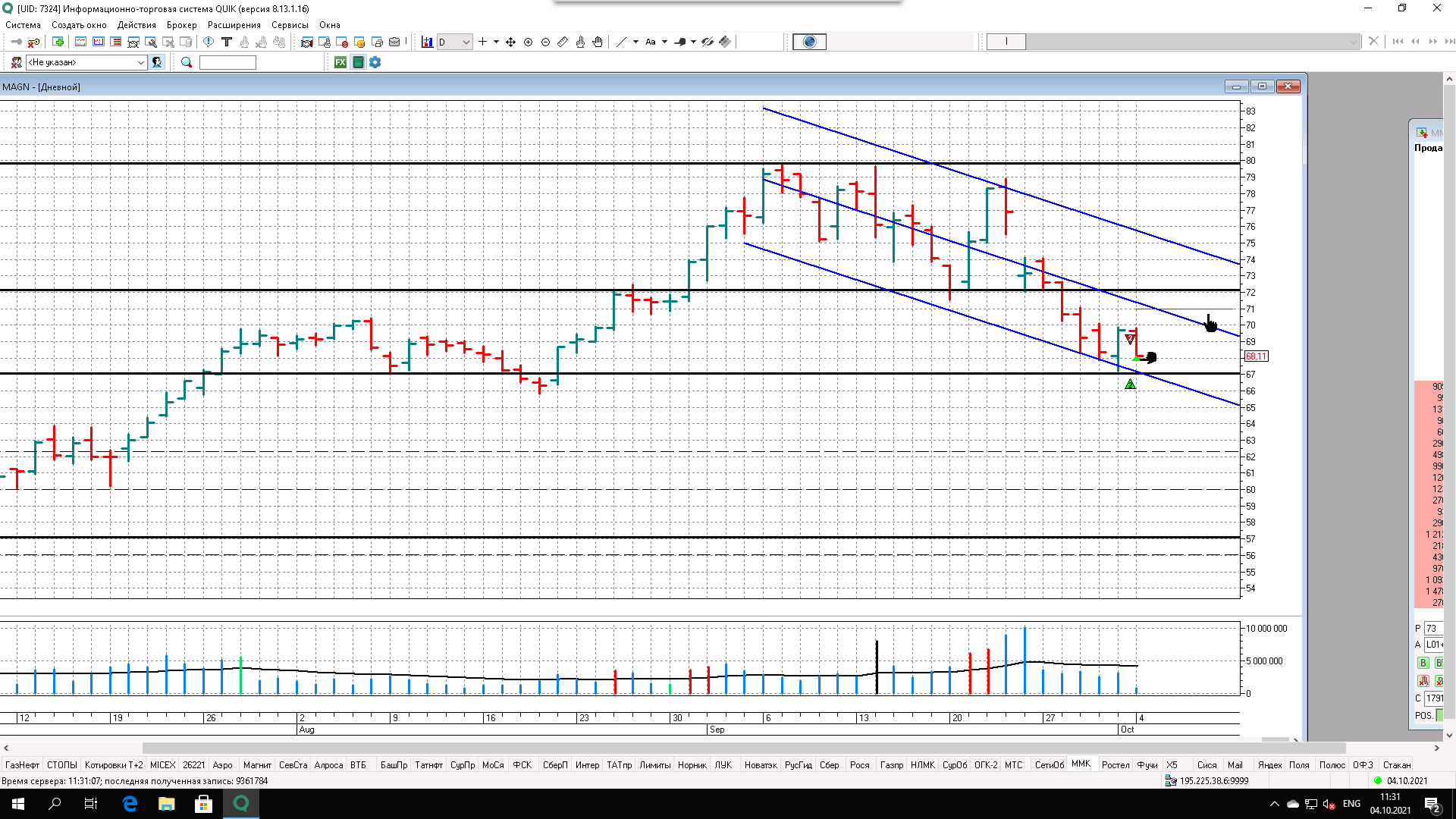Click the horizontal chart scrollbar

(743, 748)
